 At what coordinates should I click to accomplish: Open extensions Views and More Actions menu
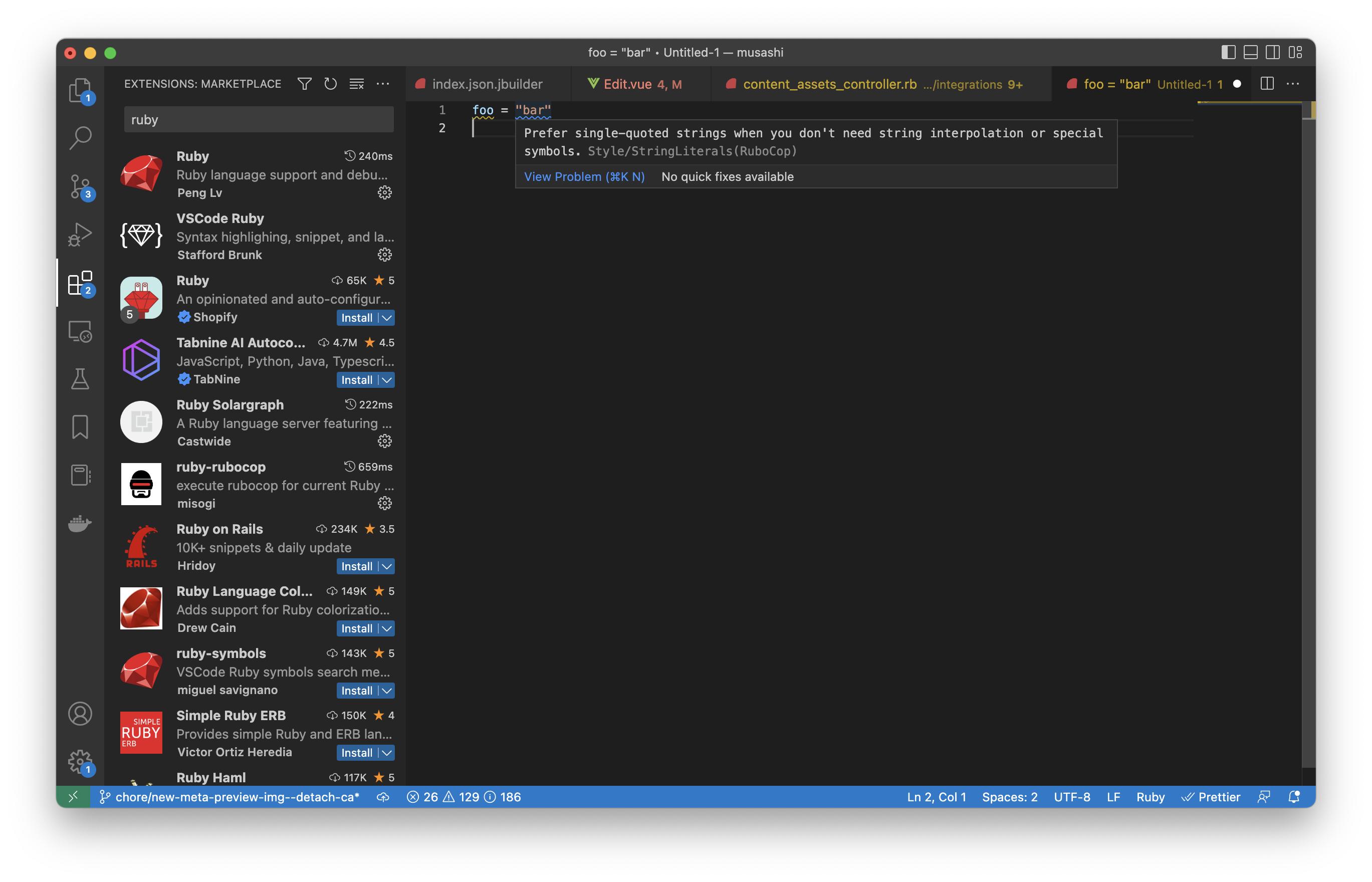[382, 84]
